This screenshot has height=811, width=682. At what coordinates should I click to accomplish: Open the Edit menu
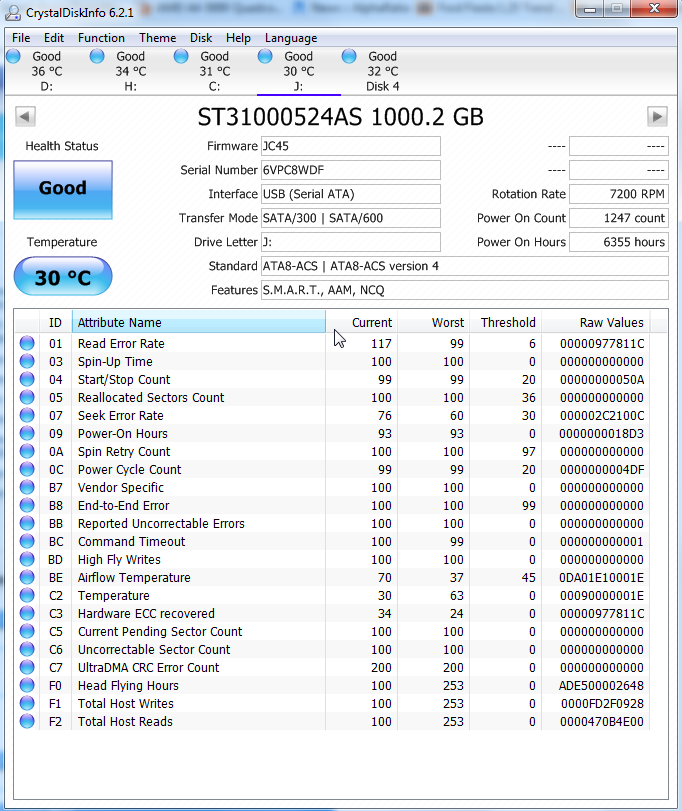tap(54, 38)
